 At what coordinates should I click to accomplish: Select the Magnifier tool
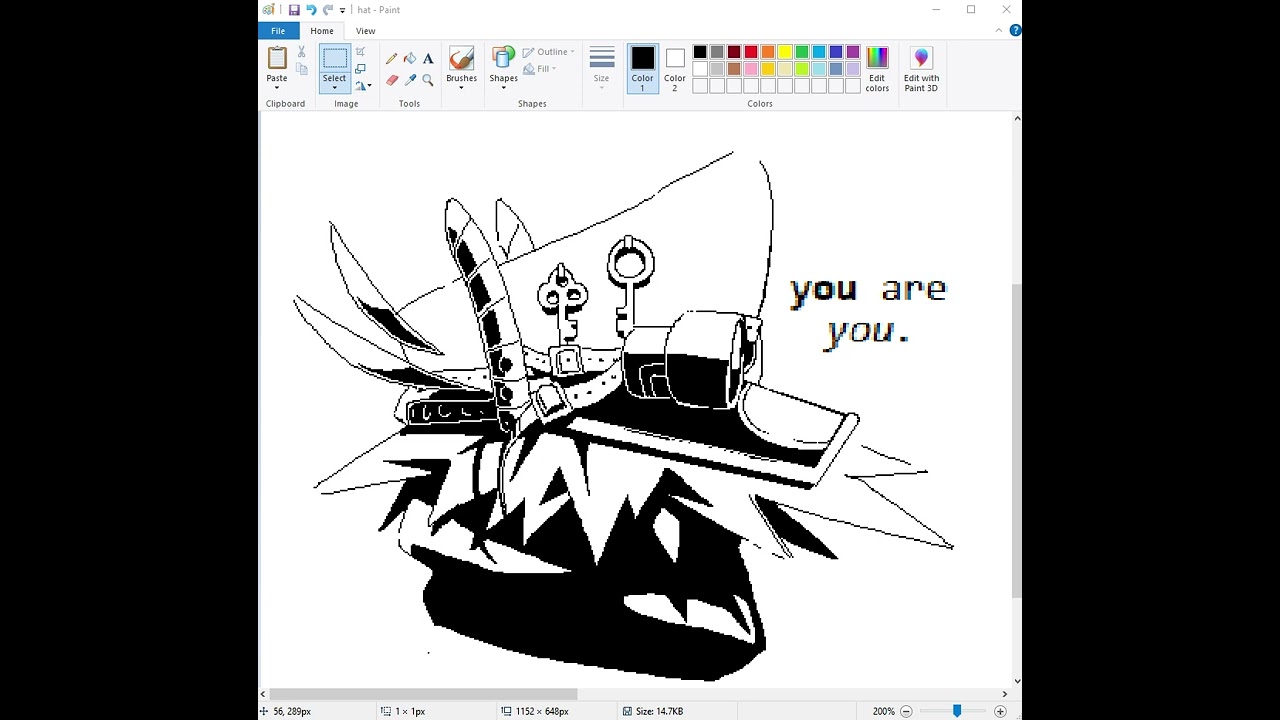[x=428, y=80]
